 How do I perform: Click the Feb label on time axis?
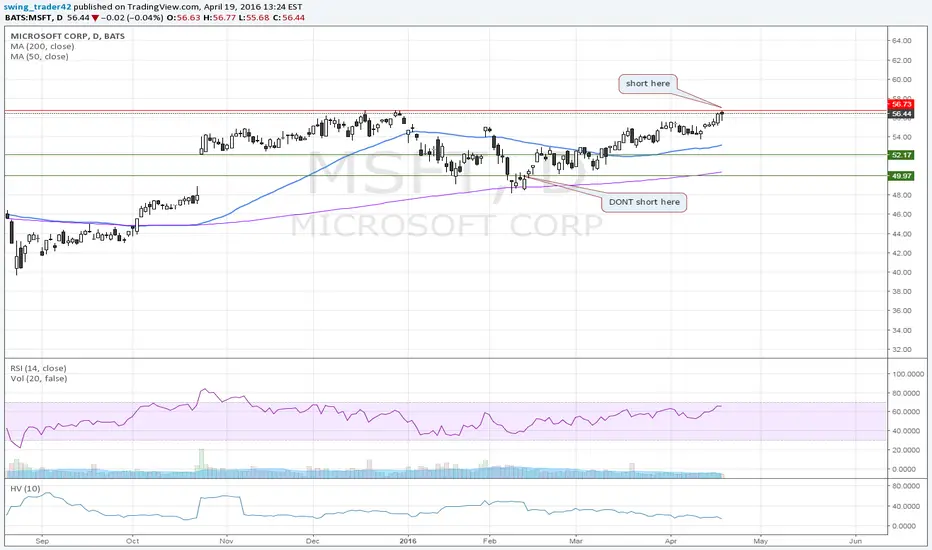tap(489, 541)
